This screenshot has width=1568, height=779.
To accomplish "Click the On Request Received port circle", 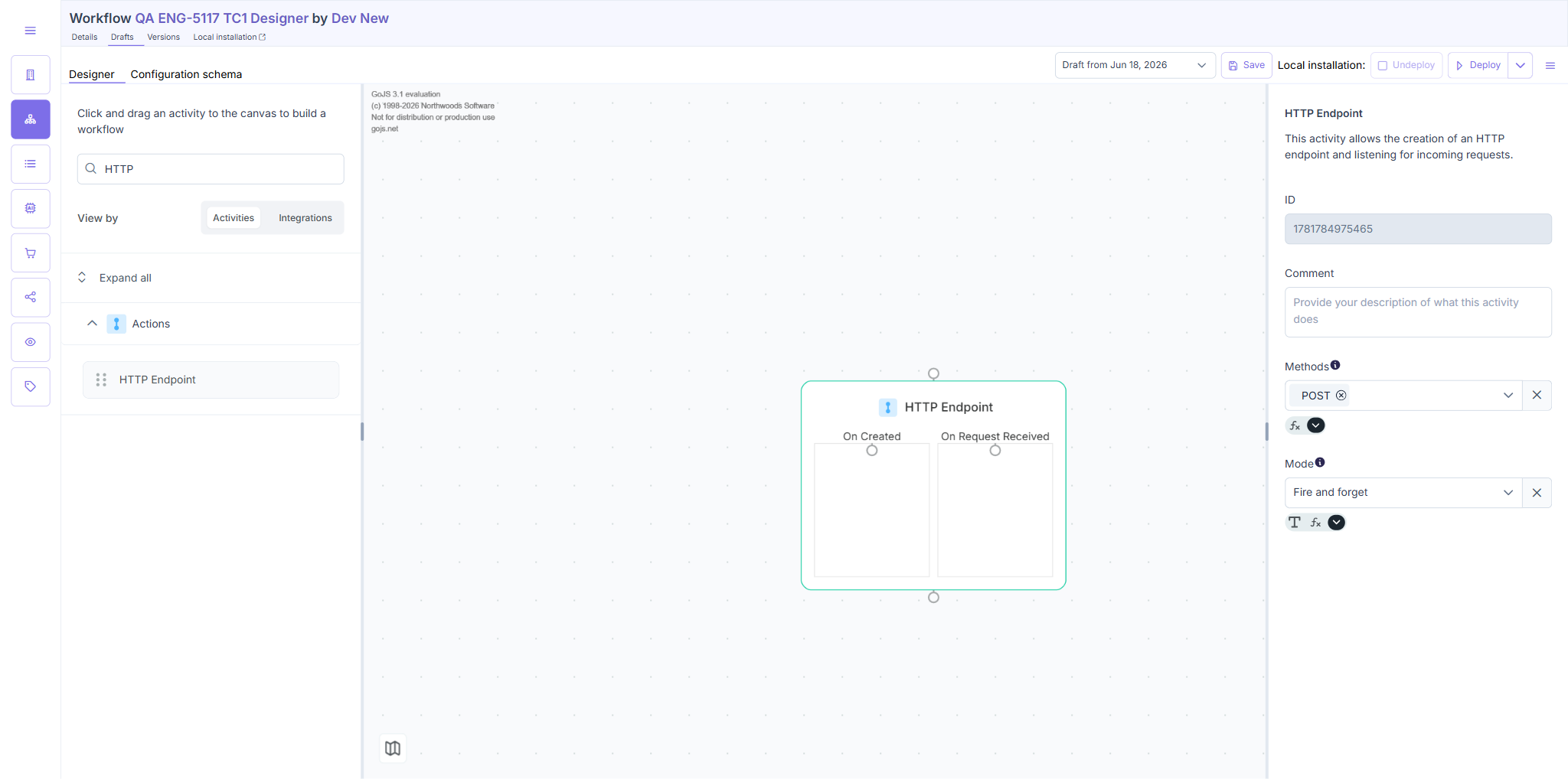I will pos(995,450).
